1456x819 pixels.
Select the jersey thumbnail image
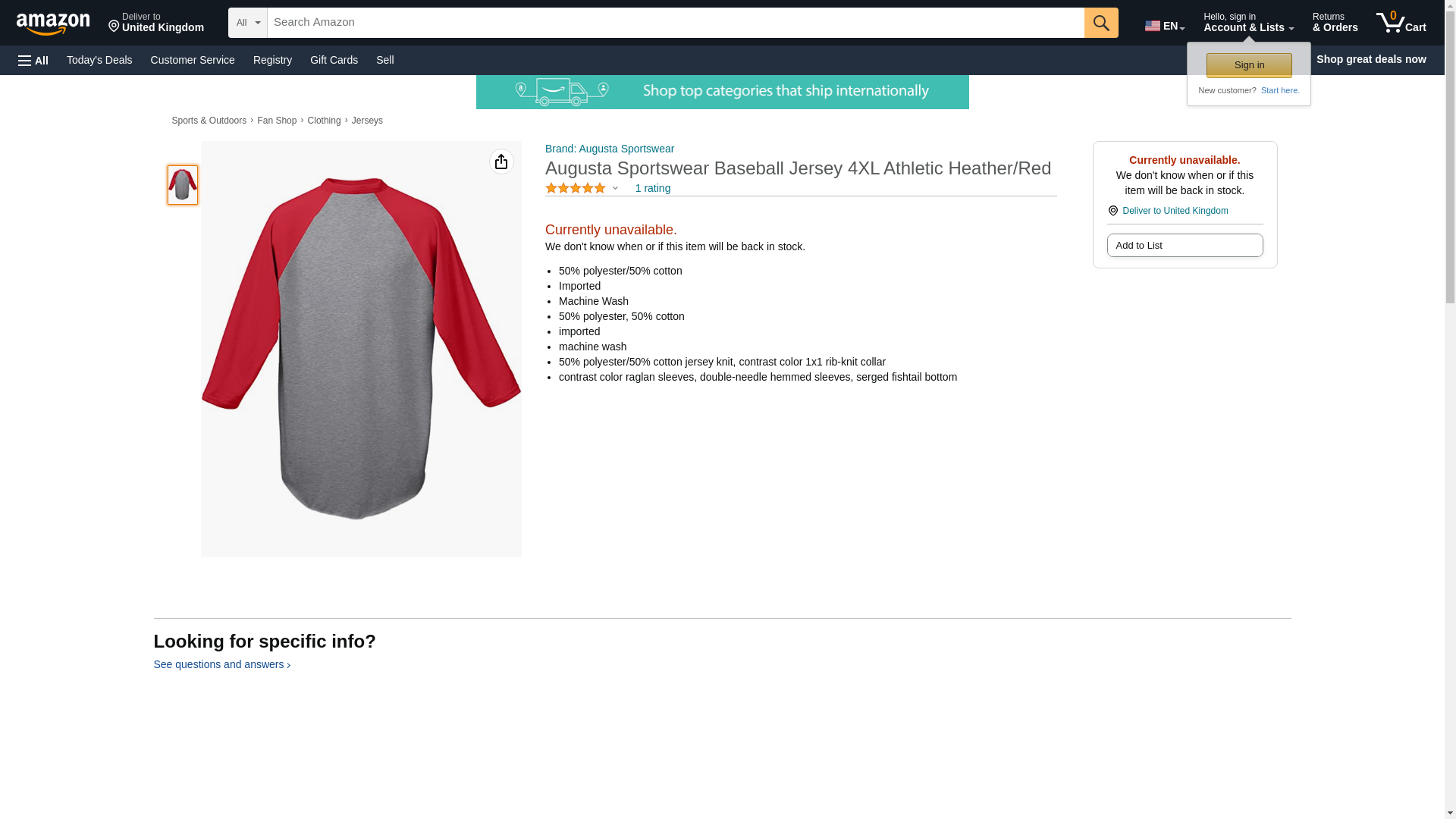pos(183,185)
